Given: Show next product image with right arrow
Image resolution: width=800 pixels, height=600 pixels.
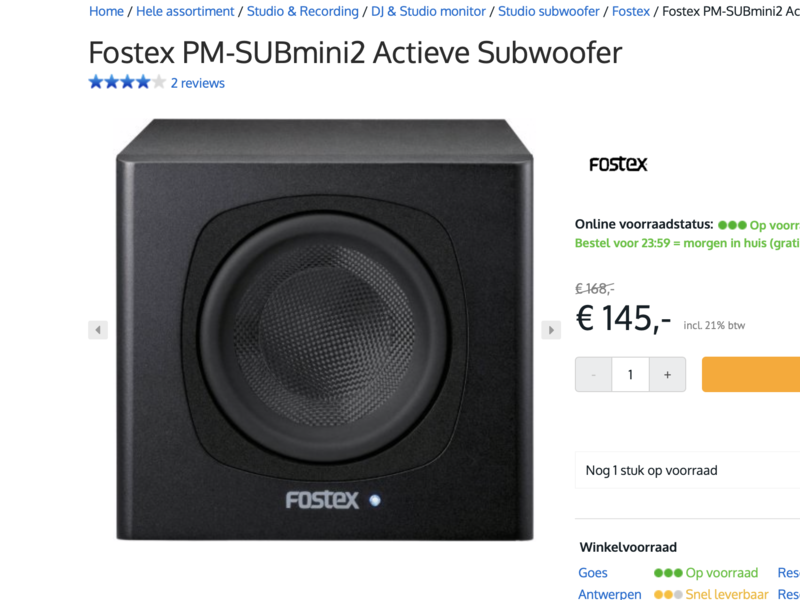Looking at the screenshot, I should 551,330.
